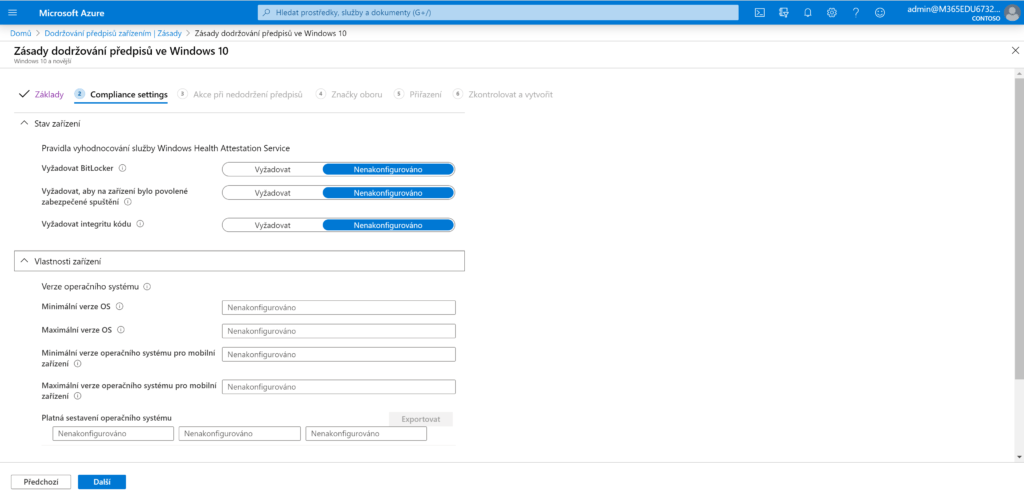Open the Cloud Shell terminal icon

coord(760,13)
